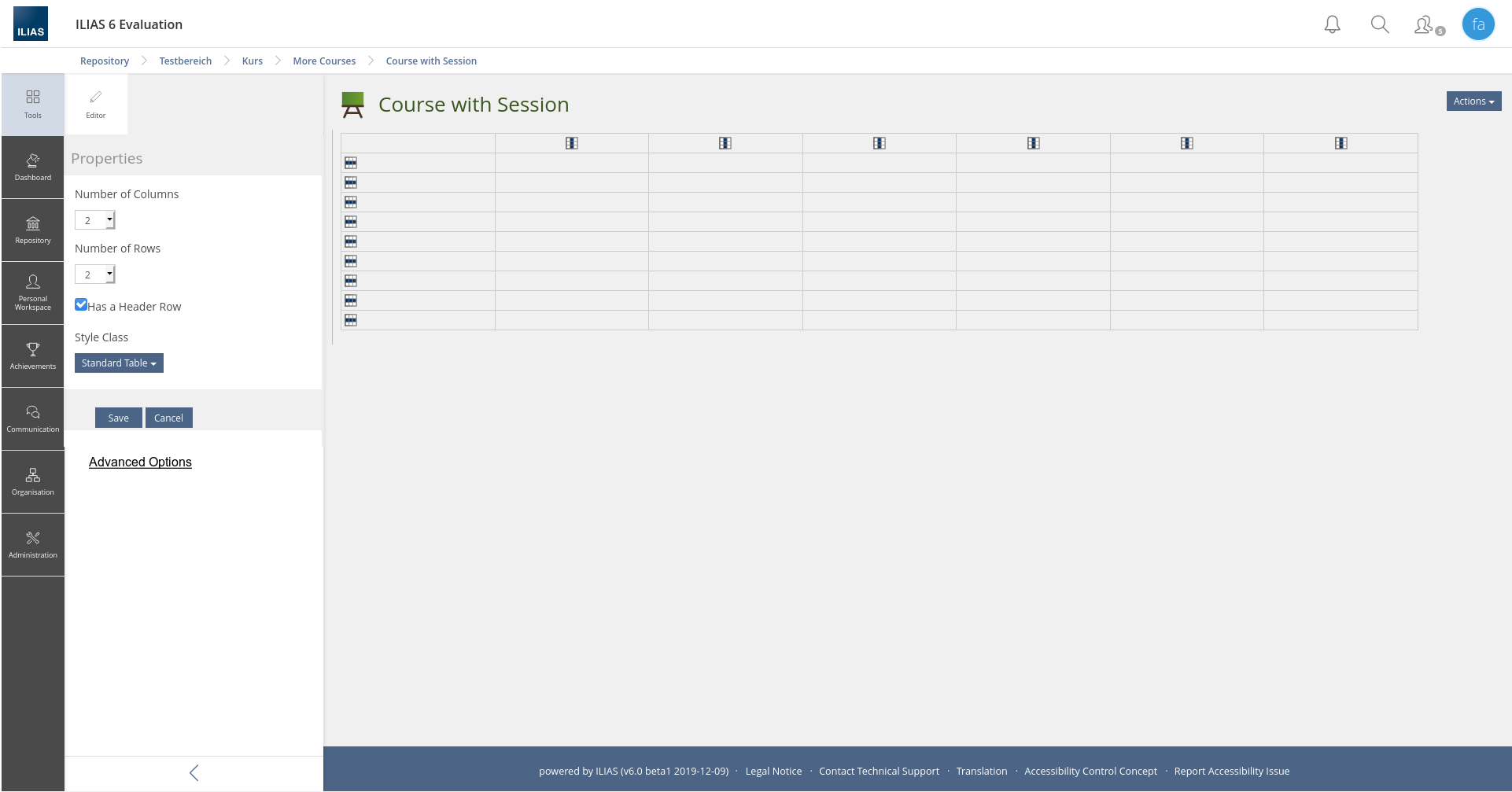Open Communication in the sidebar
1512x792 pixels.
coord(33,419)
